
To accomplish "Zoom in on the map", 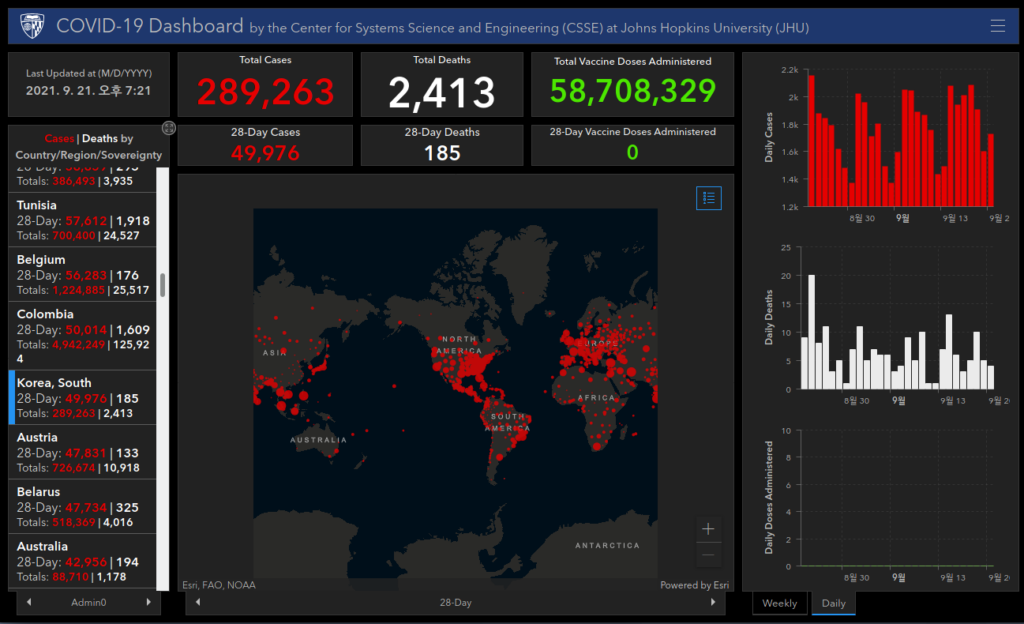I will tap(708, 529).
